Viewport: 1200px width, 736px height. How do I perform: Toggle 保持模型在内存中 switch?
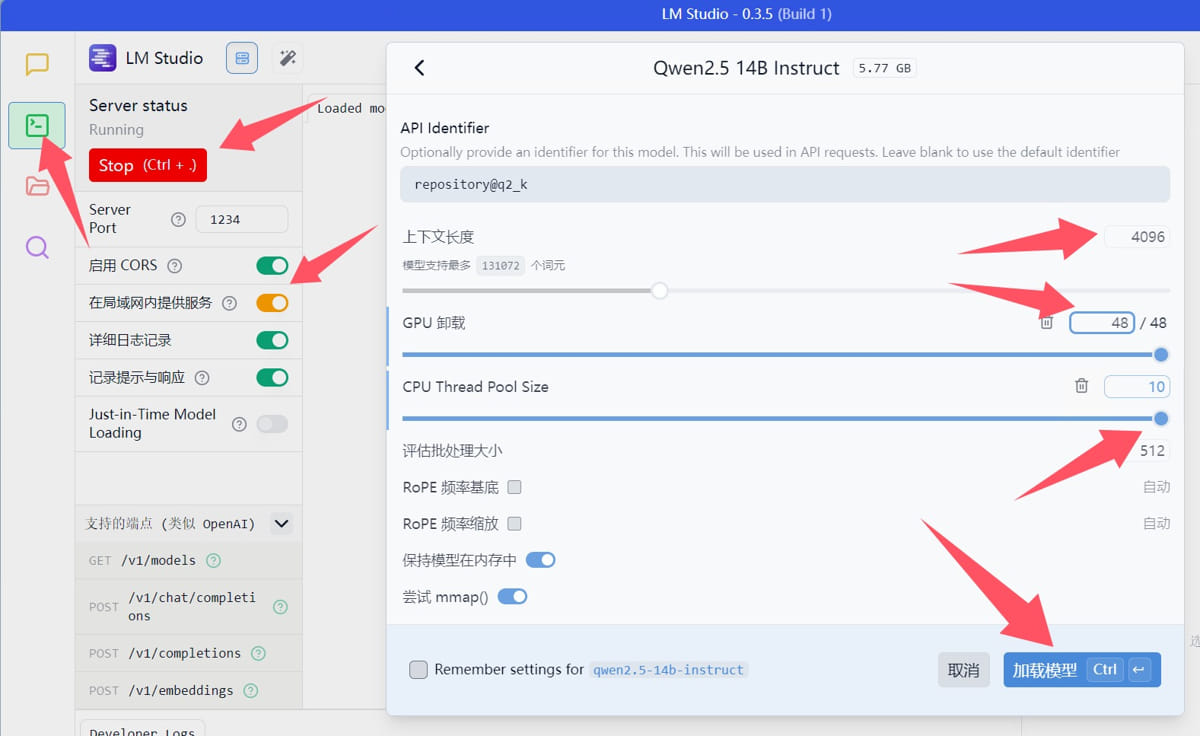[541, 560]
